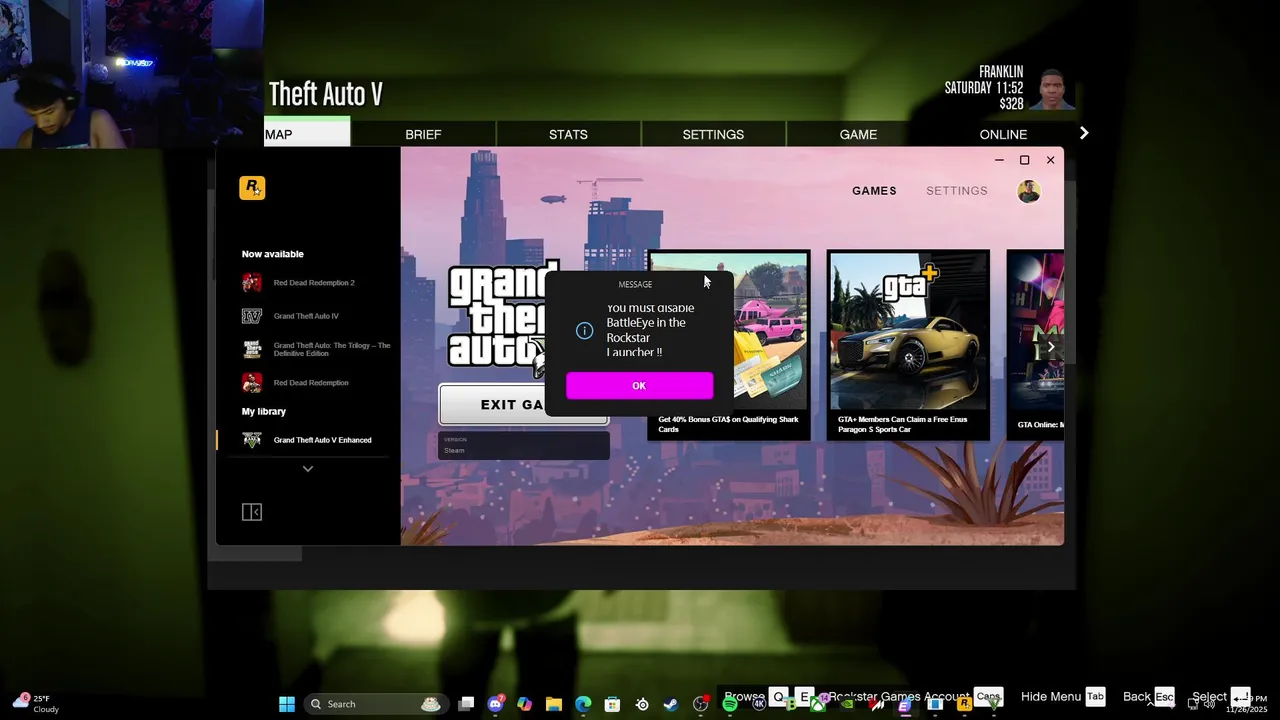1280x720 pixels.
Task: Open GTA: The Trilogy – Definitive Edition entry
Action: (x=316, y=349)
